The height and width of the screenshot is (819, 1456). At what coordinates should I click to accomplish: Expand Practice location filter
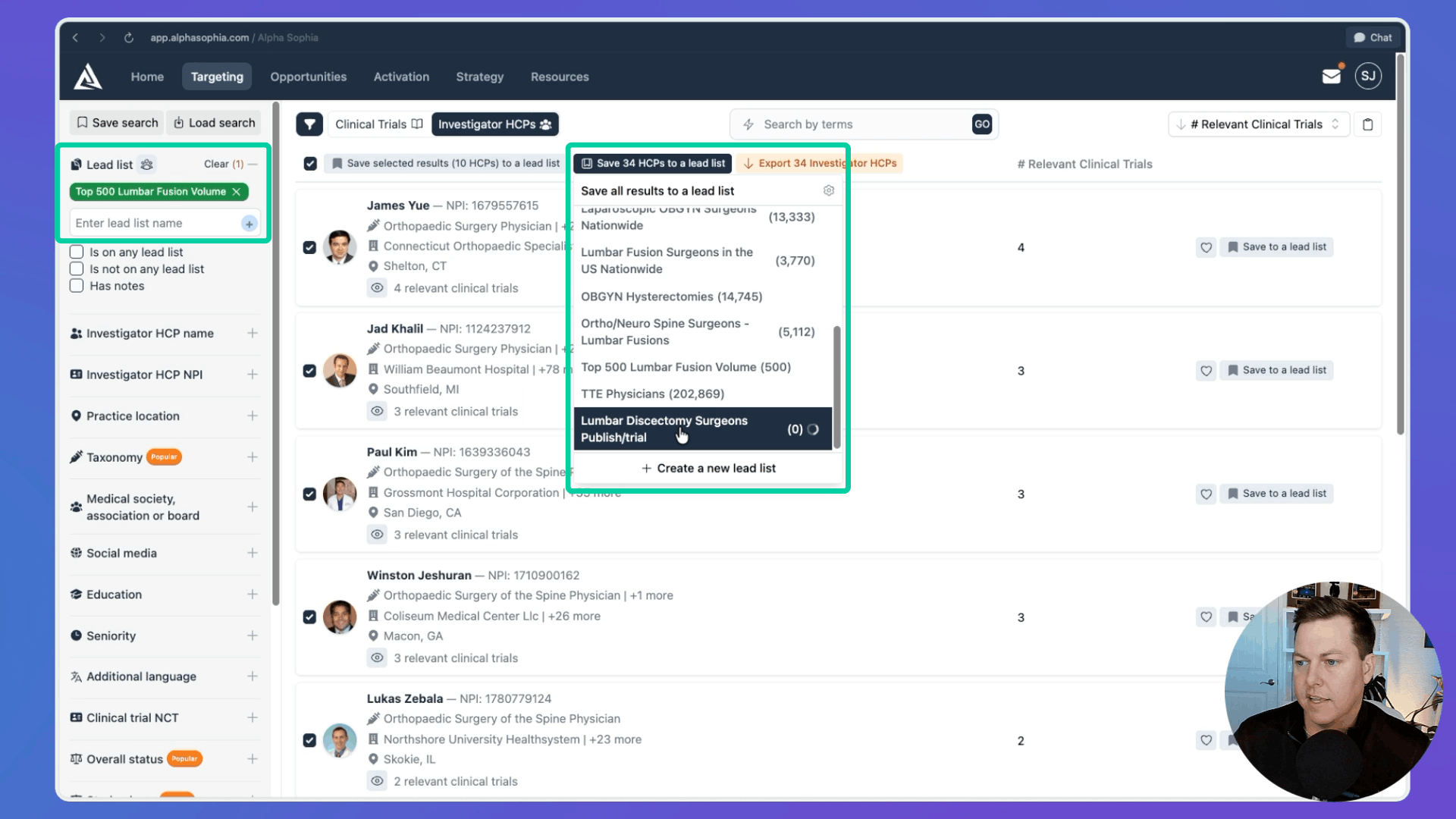tap(252, 416)
